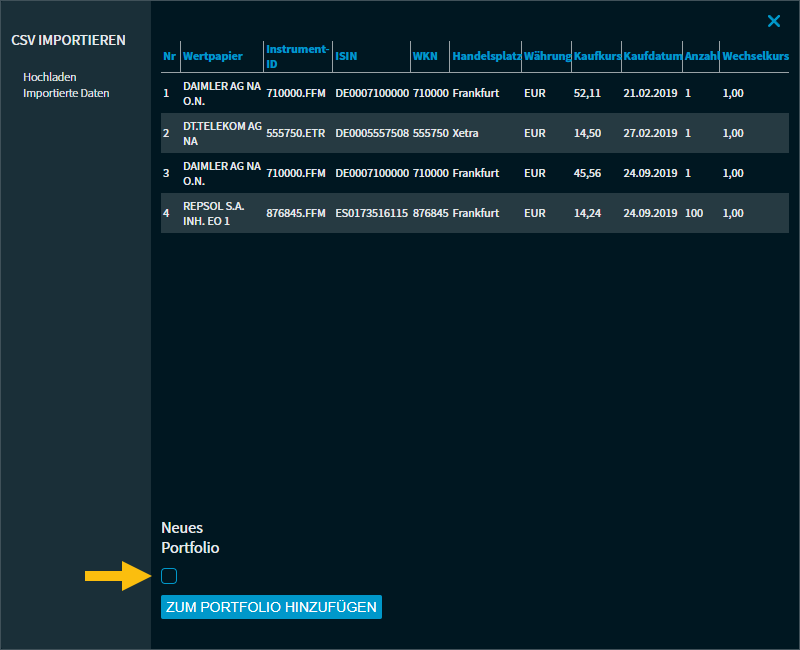This screenshot has height=650, width=800.
Task: Tick the Neues Portfolio checkbox
Action: (x=169, y=575)
